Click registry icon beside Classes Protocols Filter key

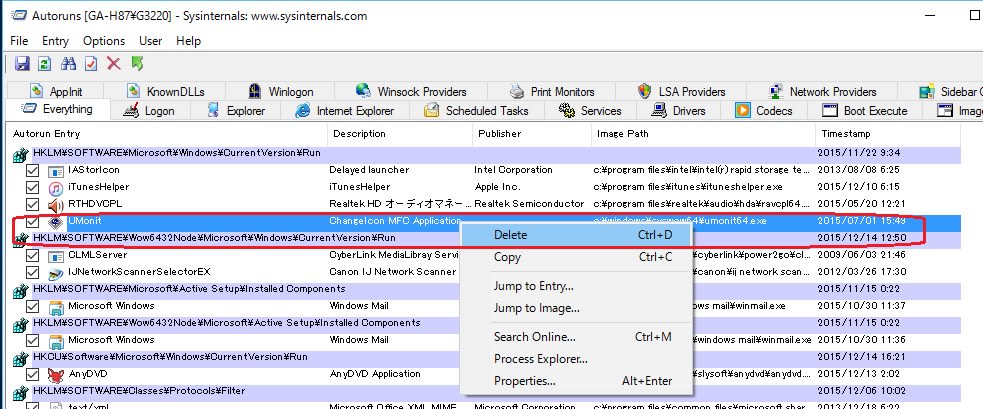(x=21, y=393)
